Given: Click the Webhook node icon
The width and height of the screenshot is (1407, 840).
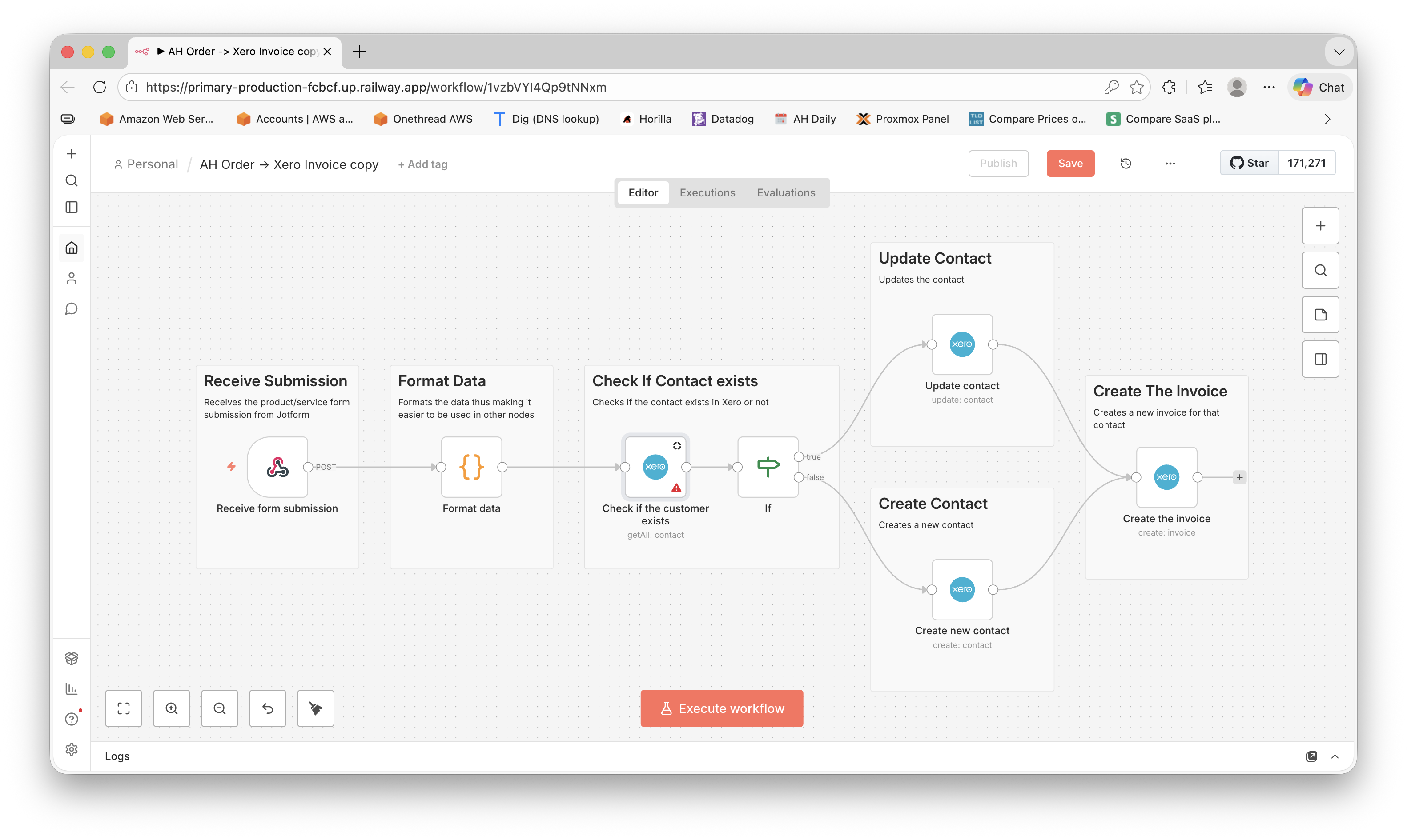Looking at the screenshot, I should point(277,467).
